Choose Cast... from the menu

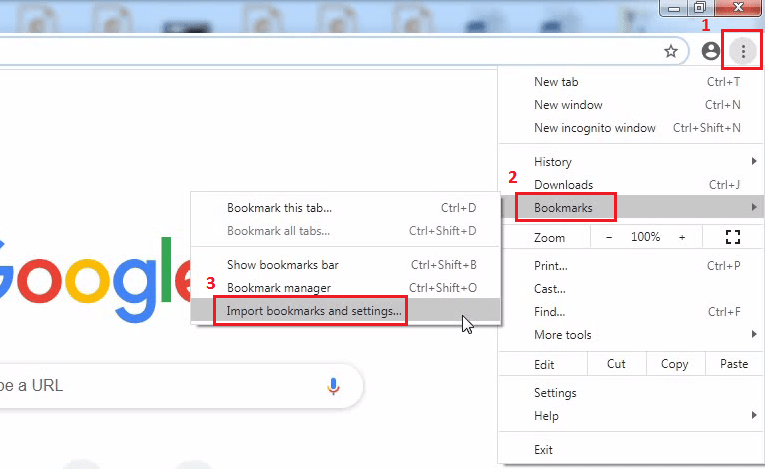(x=632, y=289)
